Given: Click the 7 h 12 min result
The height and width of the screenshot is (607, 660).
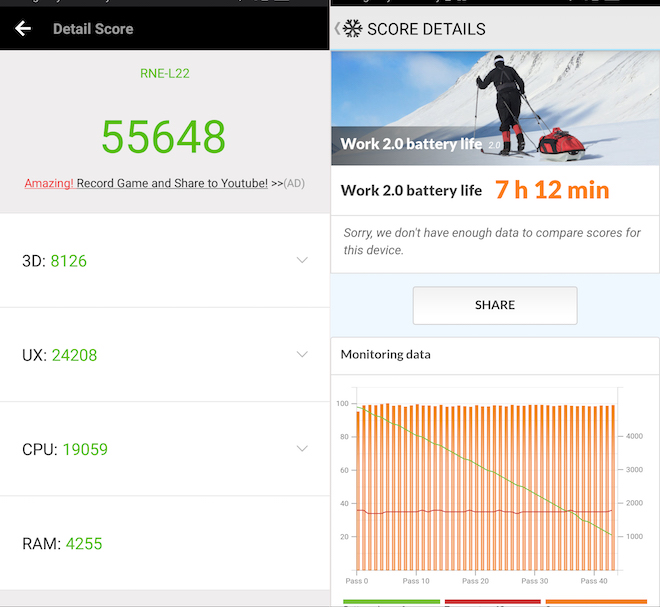Looking at the screenshot, I should click(552, 190).
